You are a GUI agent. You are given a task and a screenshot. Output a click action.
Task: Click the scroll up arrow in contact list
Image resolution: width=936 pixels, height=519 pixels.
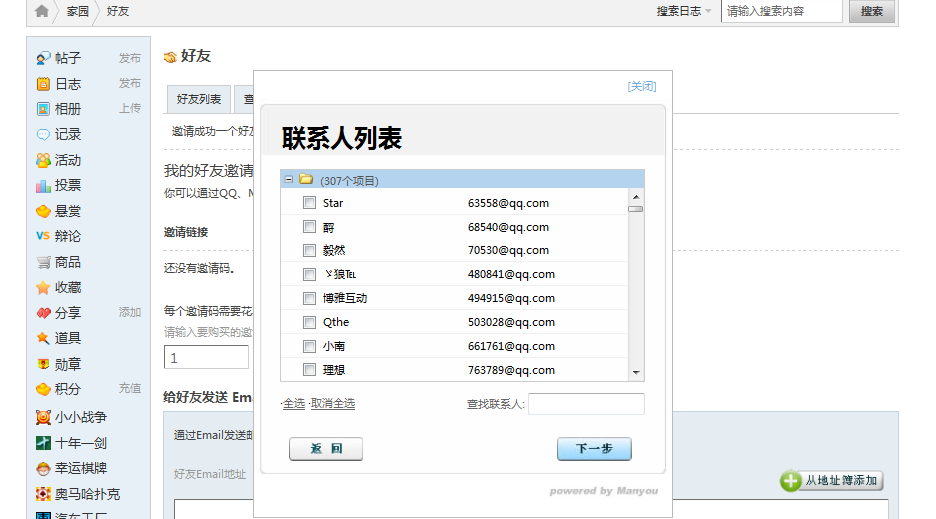pos(636,196)
